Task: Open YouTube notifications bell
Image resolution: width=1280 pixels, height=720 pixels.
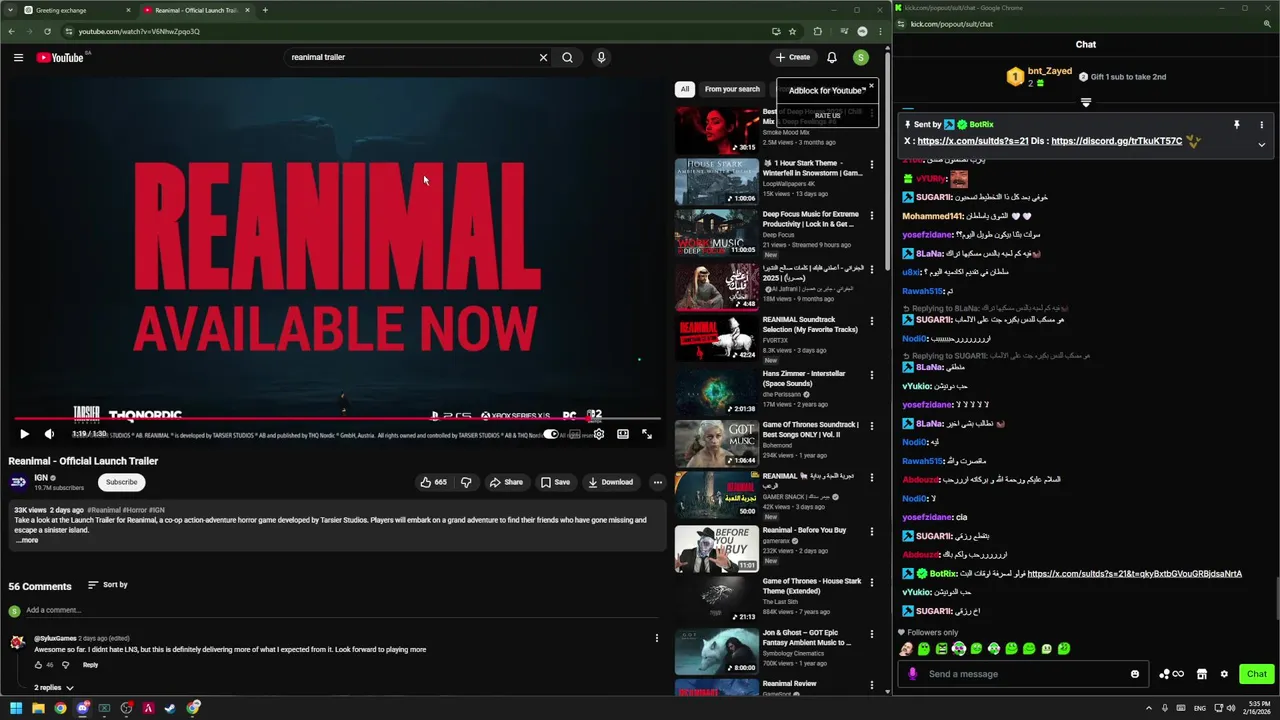Action: 831,57
